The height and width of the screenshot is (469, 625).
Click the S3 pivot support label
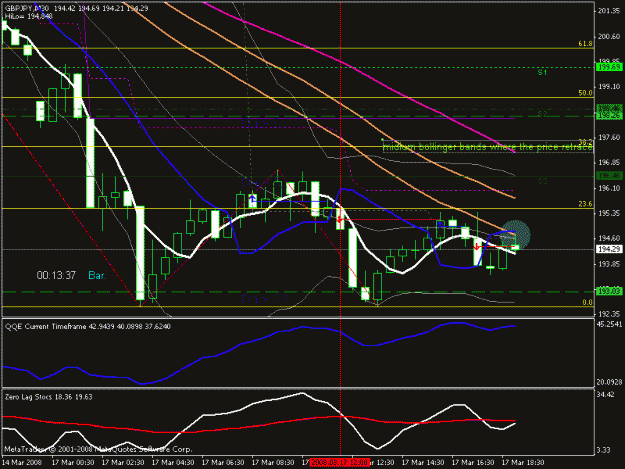(x=542, y=181)
